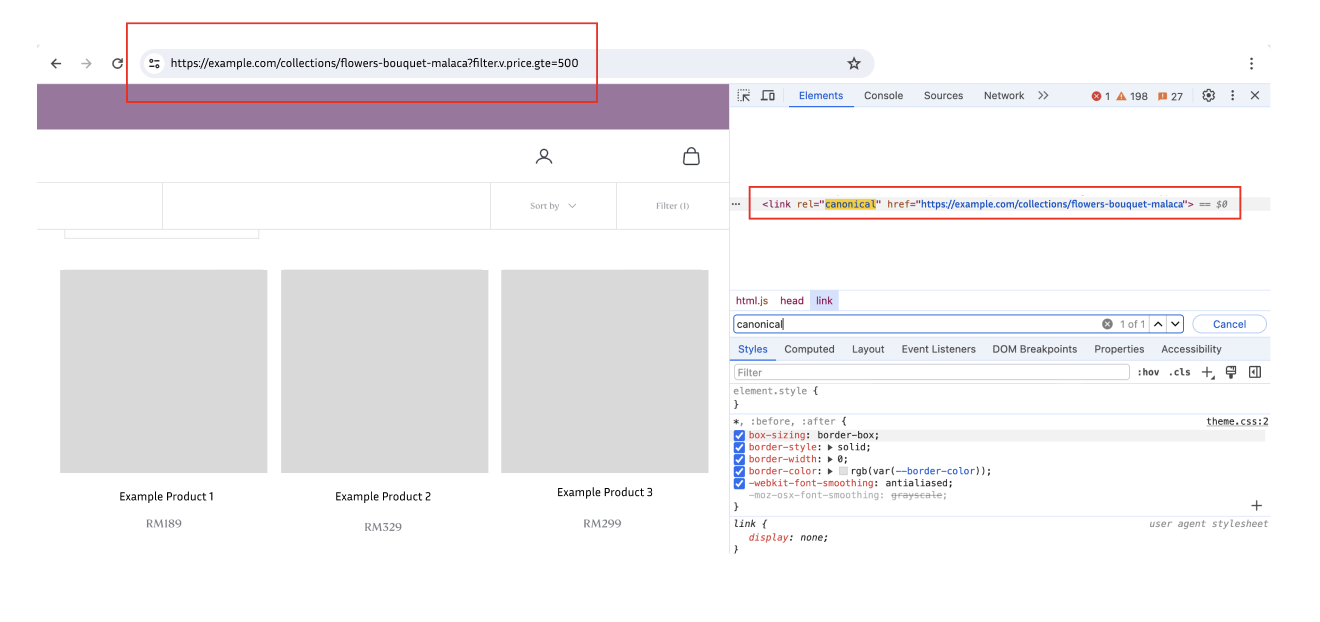The height and width of the screenshot is (622, 1320).
Task: Toggle the computed styles sidebar icon
Action: click(1255, 372)
